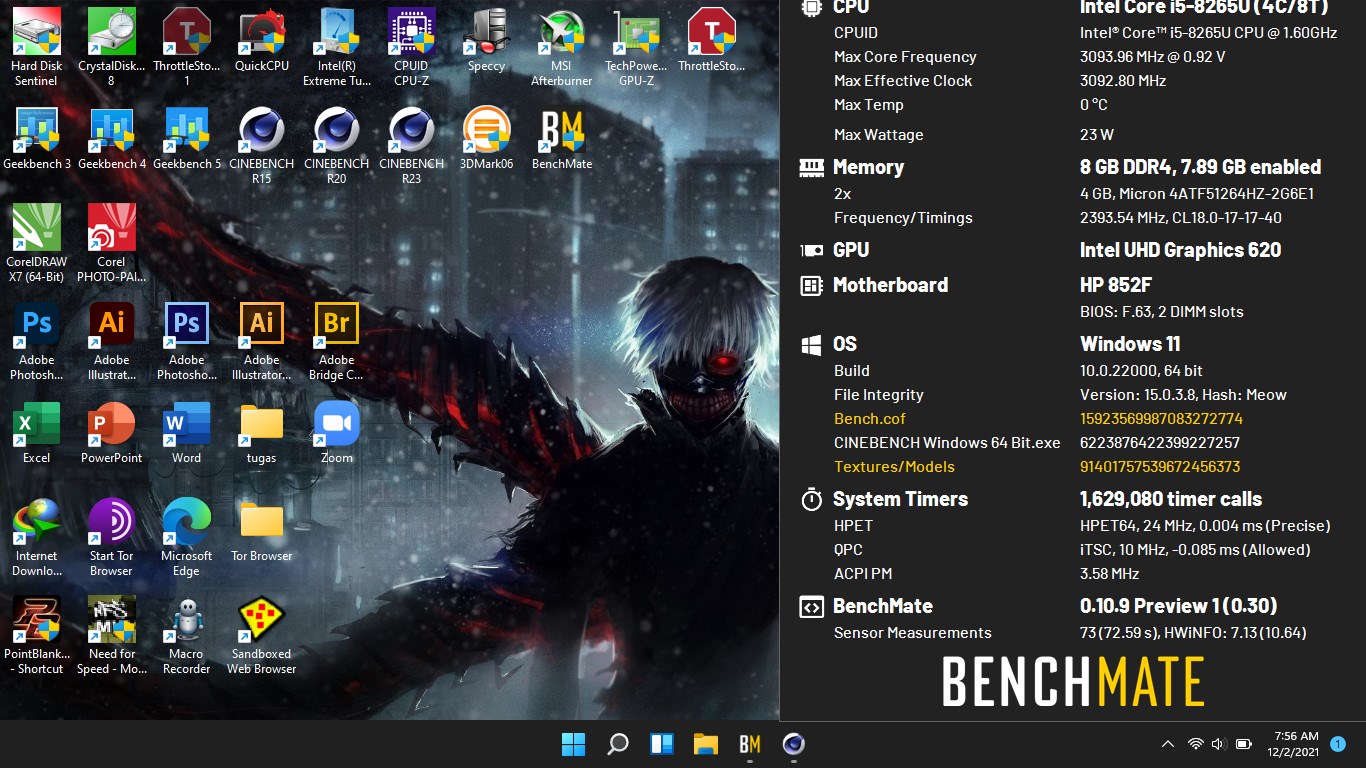
Task: Open Sandboxed Web Browser shortcut
Action: [x=262, y=635]
